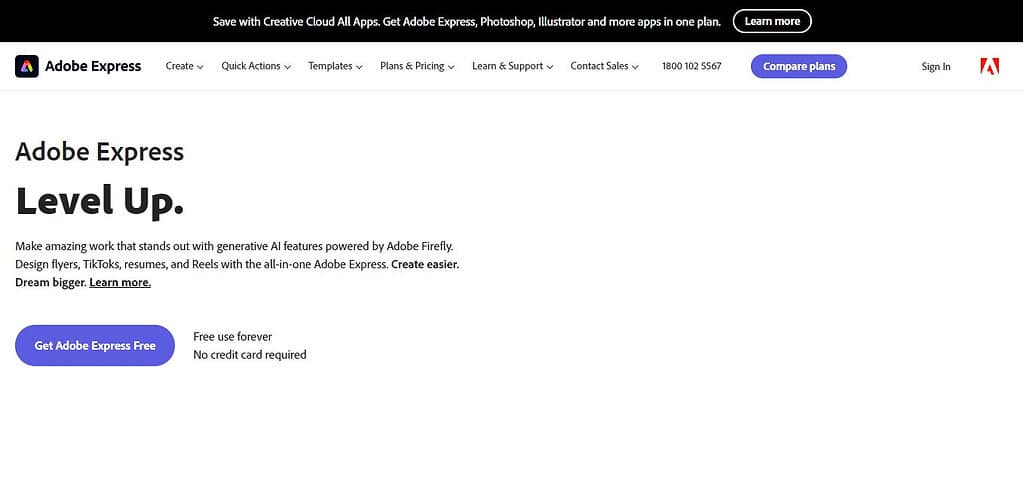Click Sign In

click(936, 67)
